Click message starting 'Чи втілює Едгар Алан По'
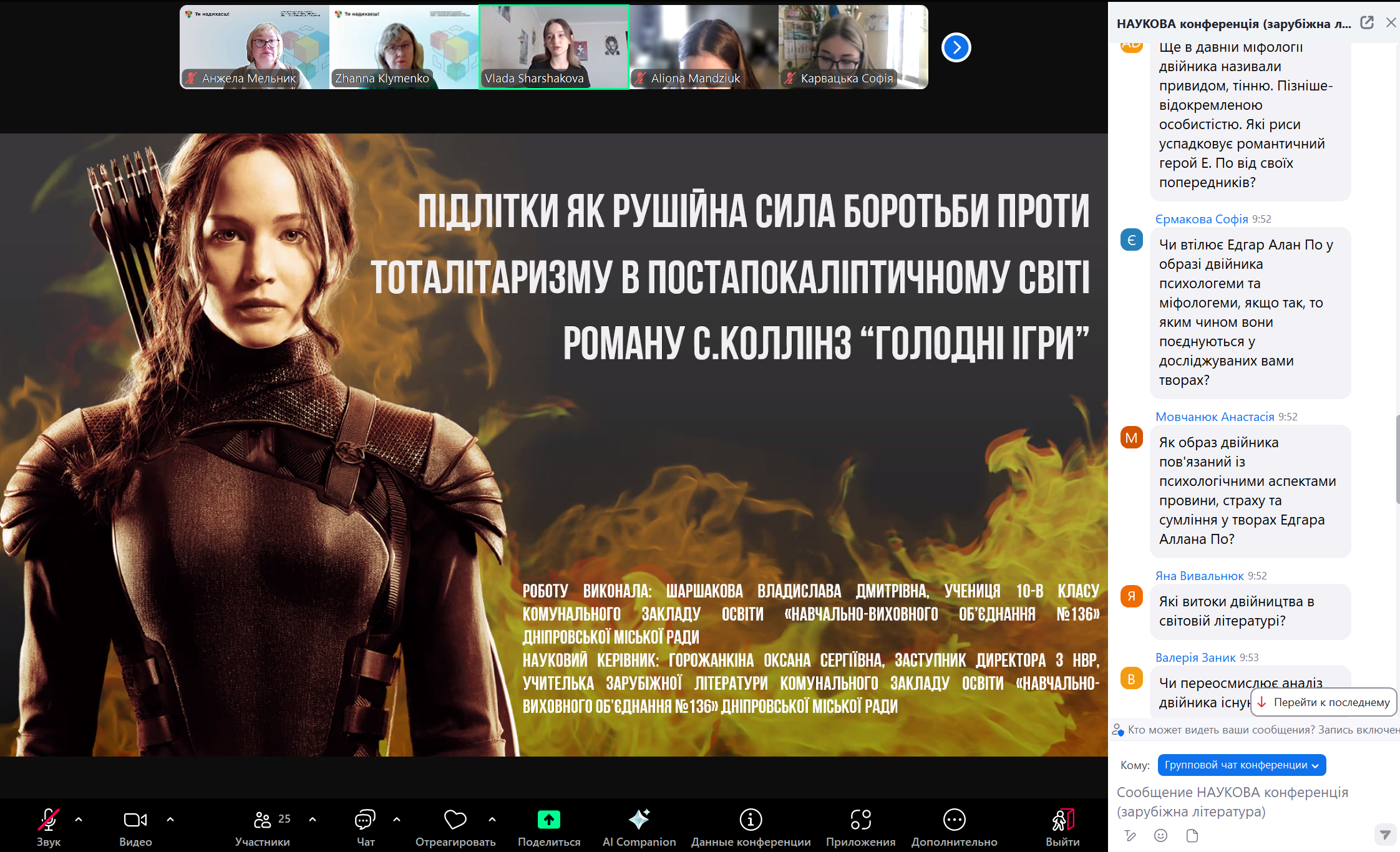 coord(1250,312)
